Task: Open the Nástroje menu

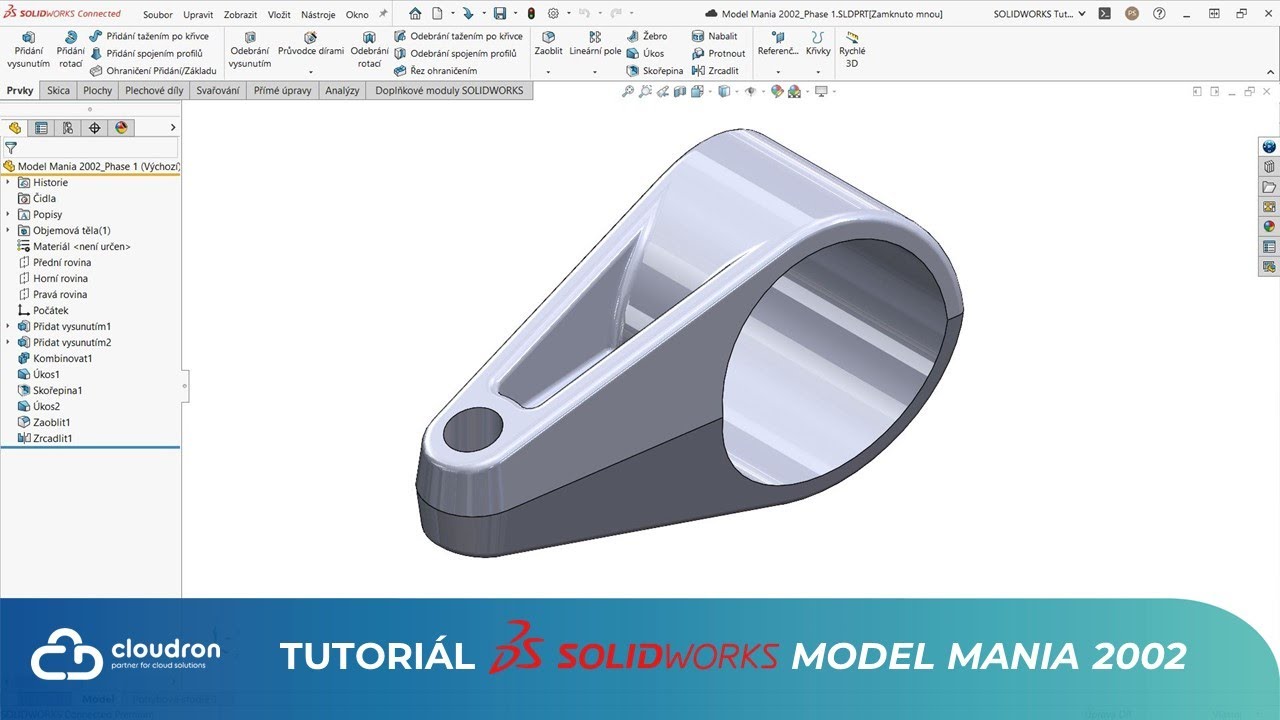Action: point(318,15)
